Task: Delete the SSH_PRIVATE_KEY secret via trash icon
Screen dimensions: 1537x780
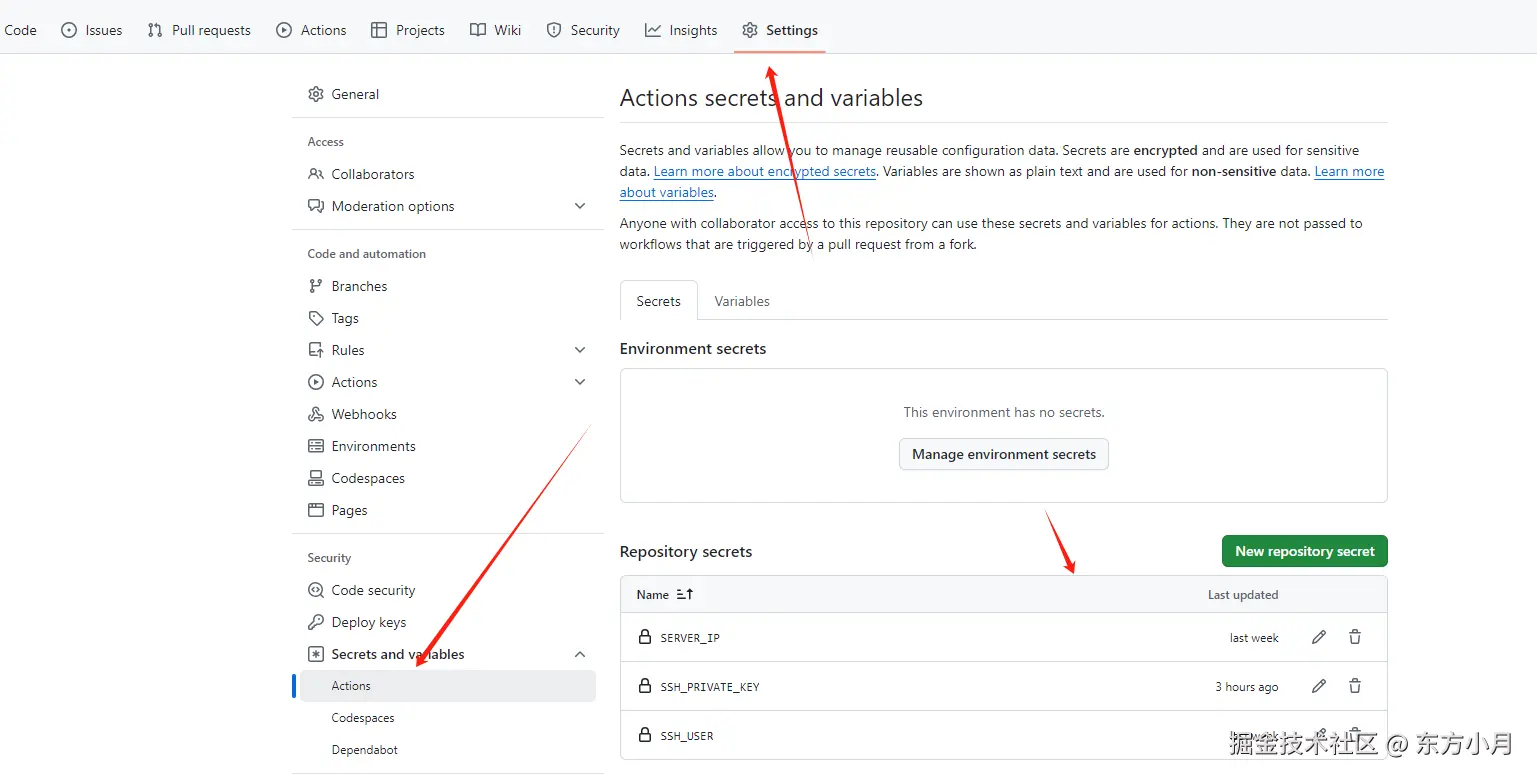Action: (1355, 686)
